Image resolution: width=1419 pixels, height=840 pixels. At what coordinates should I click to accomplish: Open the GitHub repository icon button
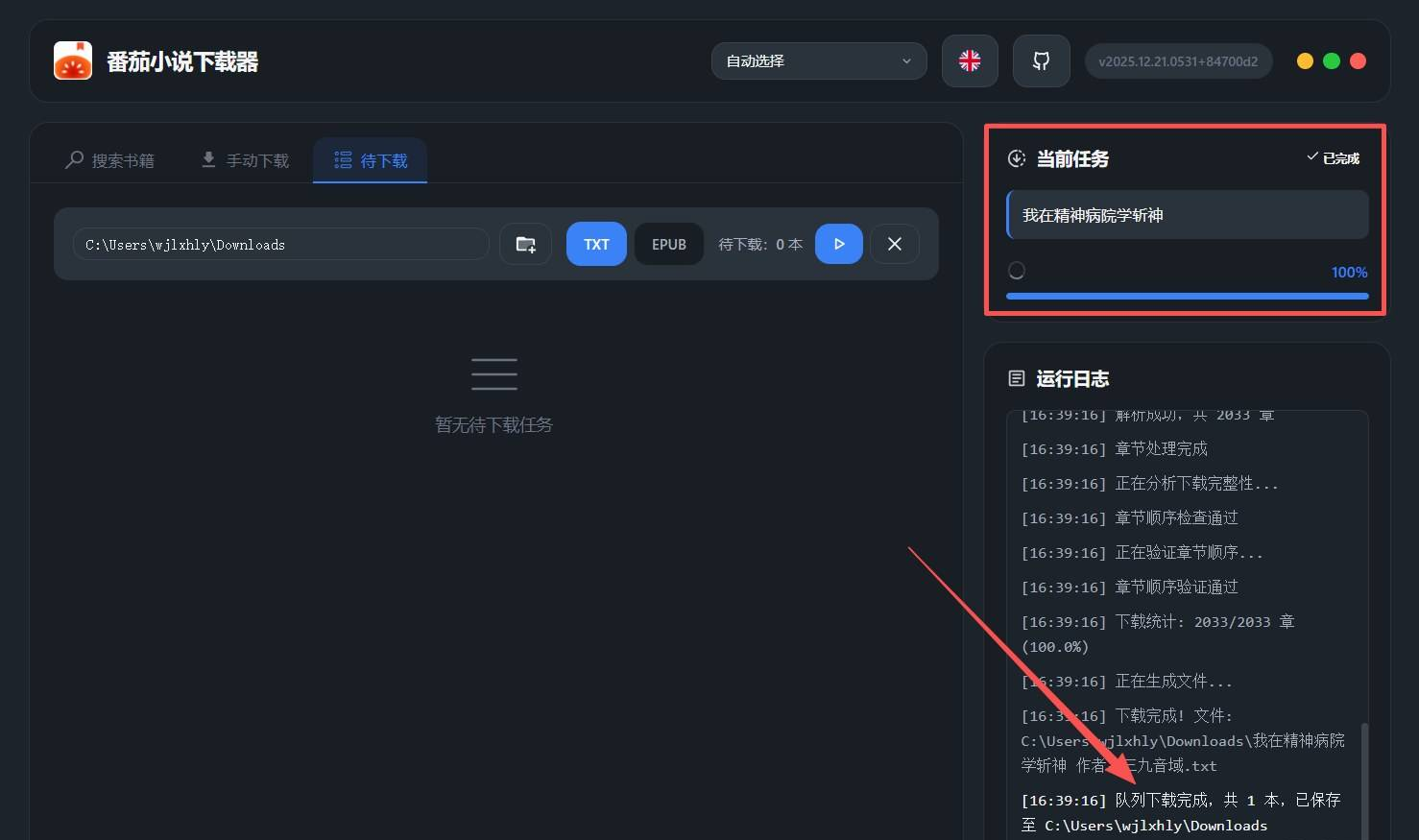click(x=1041, y=60)
